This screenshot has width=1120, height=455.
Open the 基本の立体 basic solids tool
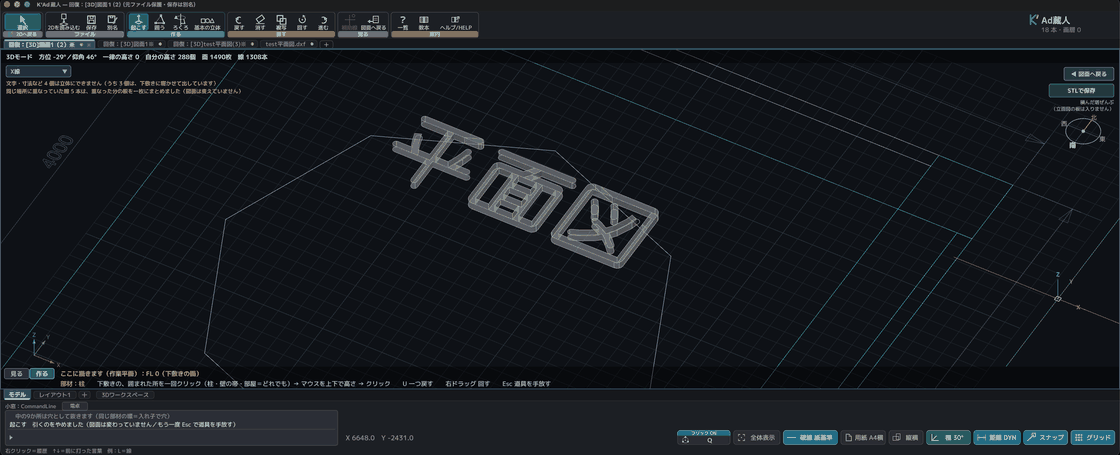[x=206, y=21]
